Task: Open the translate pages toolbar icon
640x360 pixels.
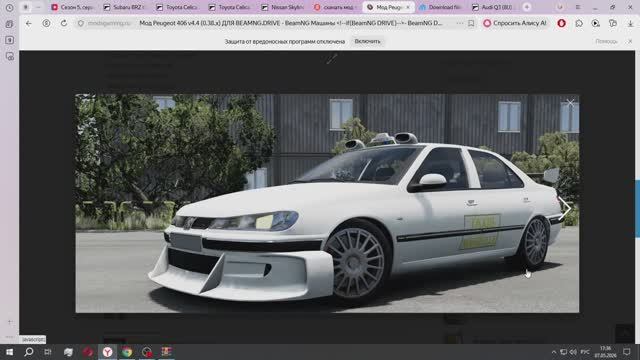Action: tap(613, 24)
